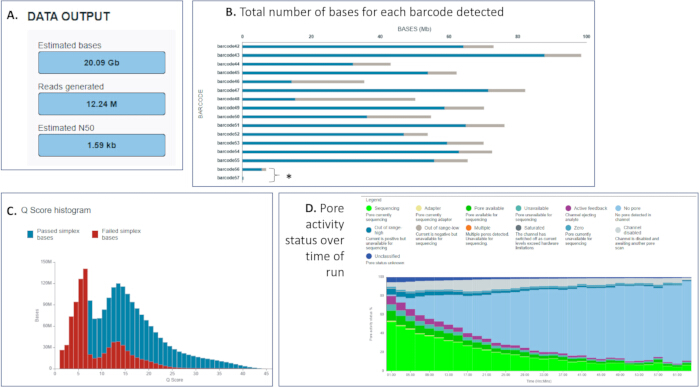Click the 'Legend' heading in panel D
The width and height of the screenshot is (700, 387).
click(x=374, y=200)
